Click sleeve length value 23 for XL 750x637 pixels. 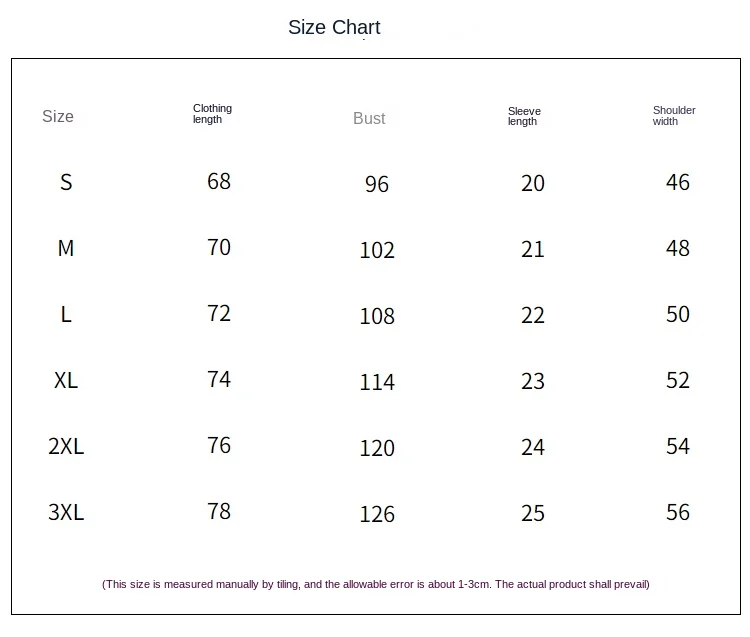[533, 381]
